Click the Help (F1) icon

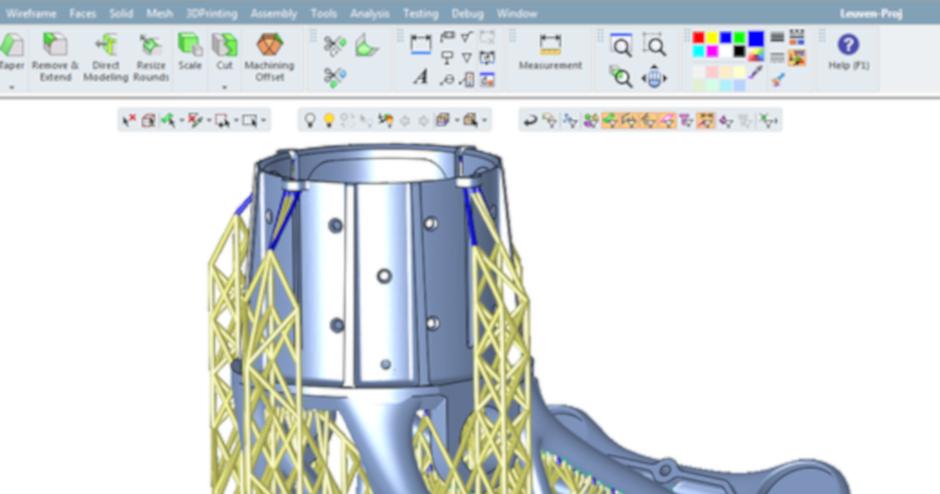(x=848, y=52)
